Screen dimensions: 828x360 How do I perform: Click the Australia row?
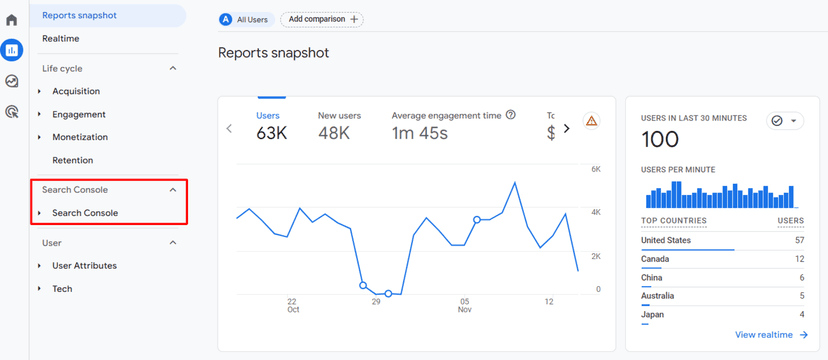[722, 296]
